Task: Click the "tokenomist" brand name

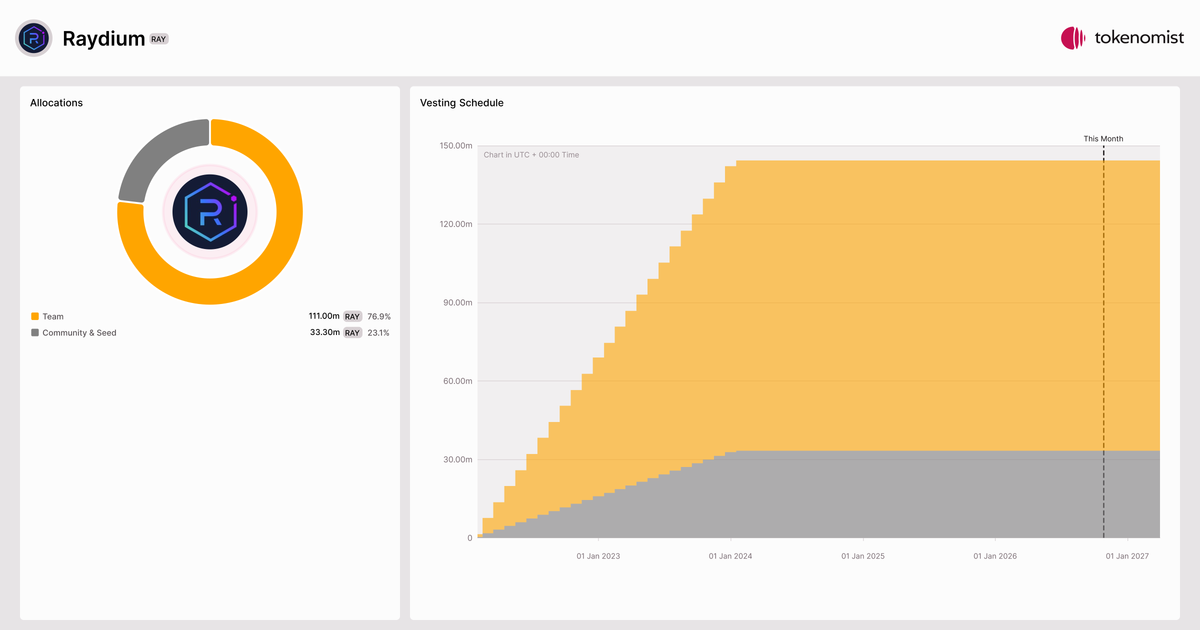Action: [x=1138, y=38]
